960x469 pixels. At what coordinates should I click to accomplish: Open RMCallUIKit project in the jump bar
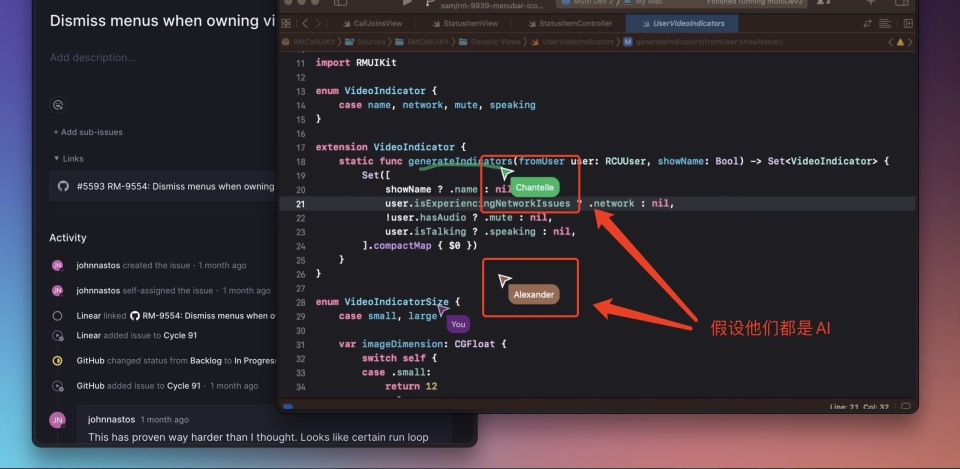click(x=309, y=42)
